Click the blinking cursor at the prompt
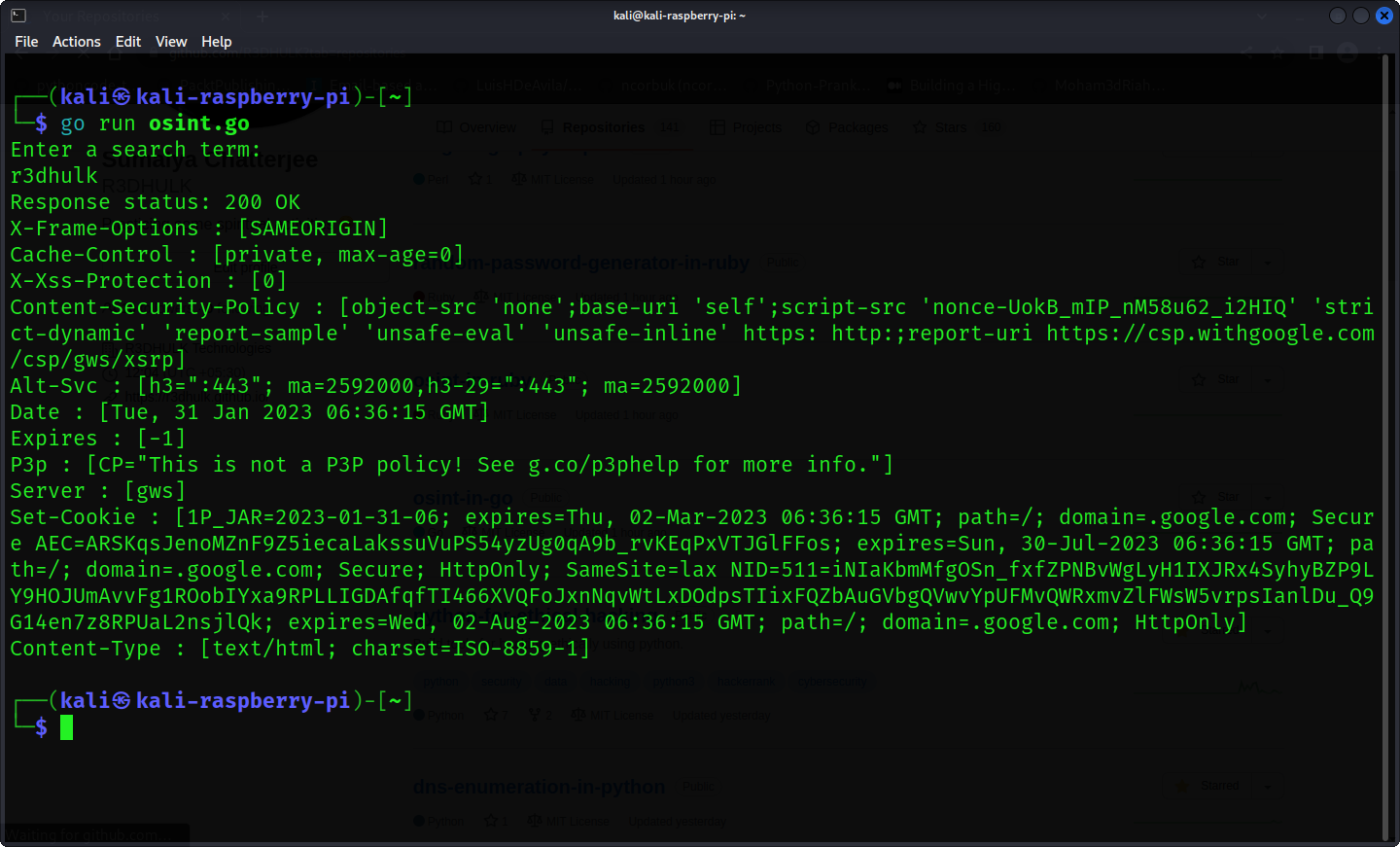The image size is (1400, 847). point(66,727)
